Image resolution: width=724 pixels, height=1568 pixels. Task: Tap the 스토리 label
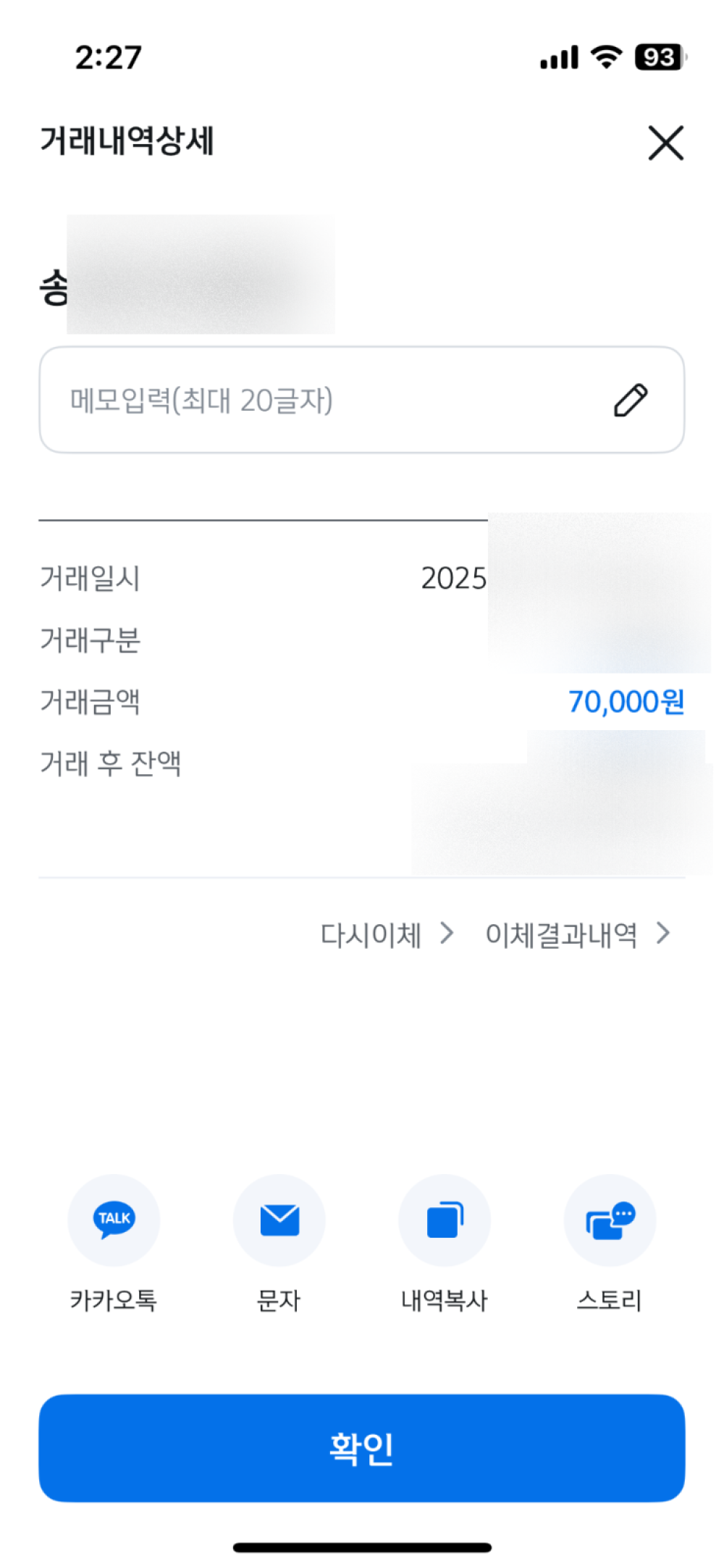pos(610,1300)
